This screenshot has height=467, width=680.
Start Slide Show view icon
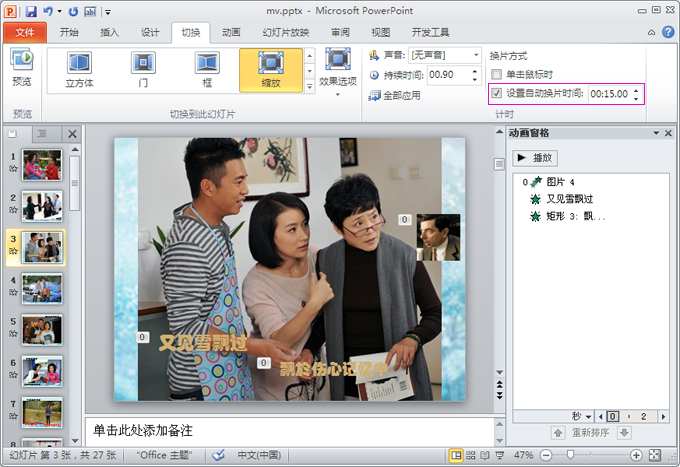[x=500, y=455]
